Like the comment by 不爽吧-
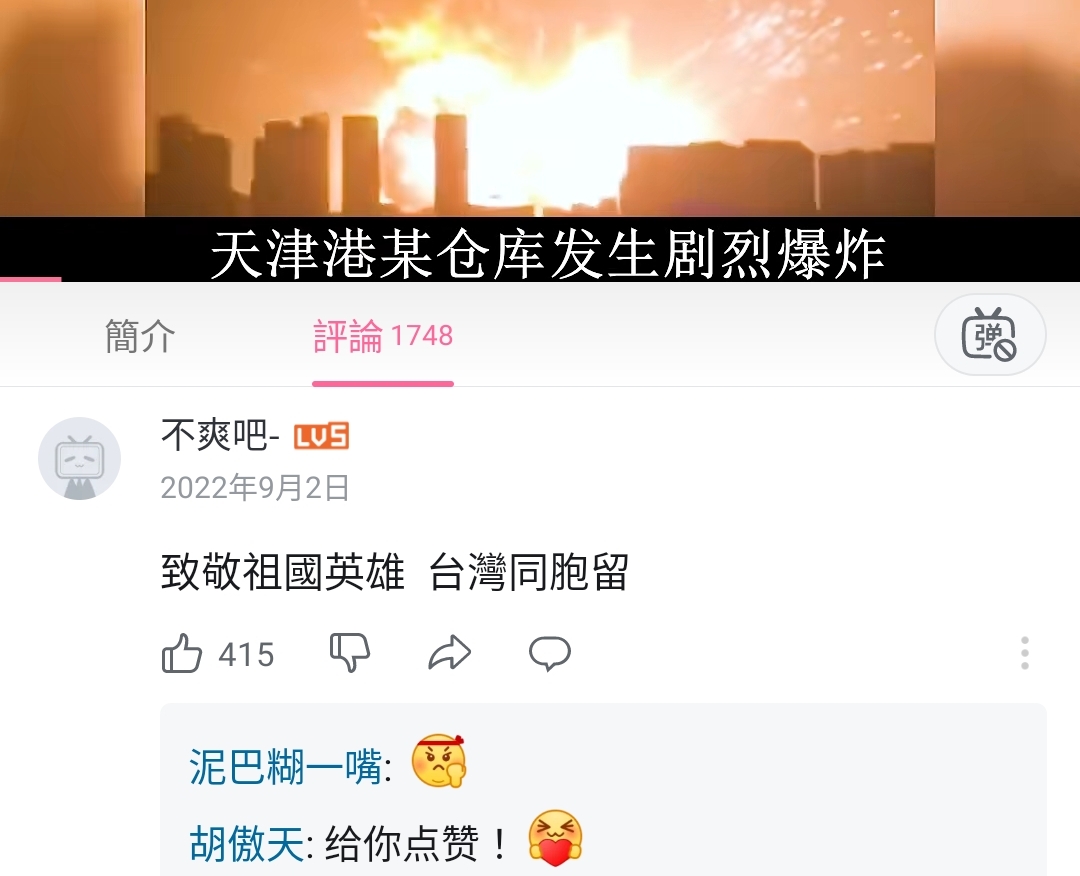Viewport: 1080px width, 876px height. coord(182,653)
